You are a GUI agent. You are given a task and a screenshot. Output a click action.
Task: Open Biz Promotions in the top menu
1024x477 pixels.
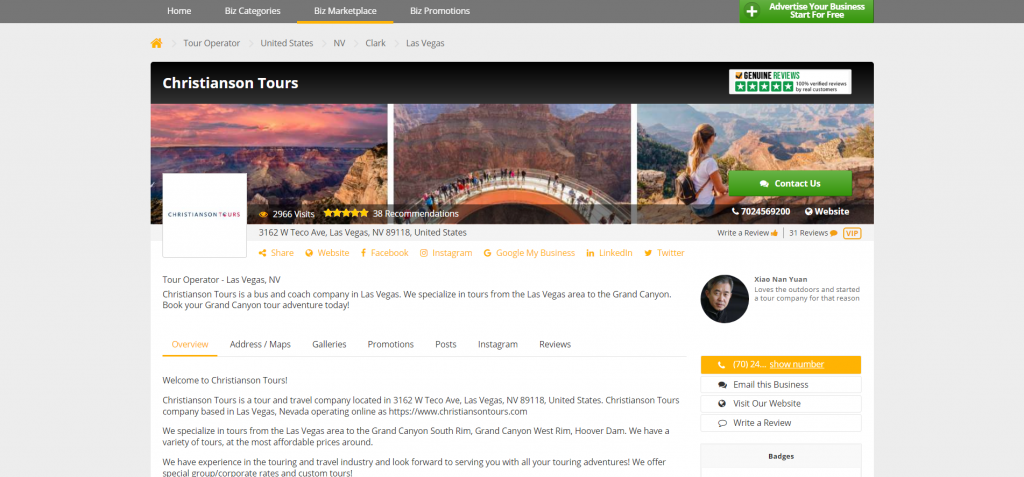[439, 11]
